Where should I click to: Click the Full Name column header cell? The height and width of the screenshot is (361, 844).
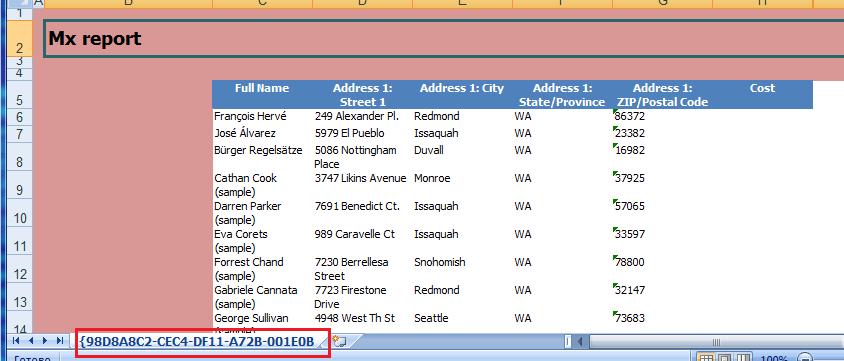click(x=262, y=95)
